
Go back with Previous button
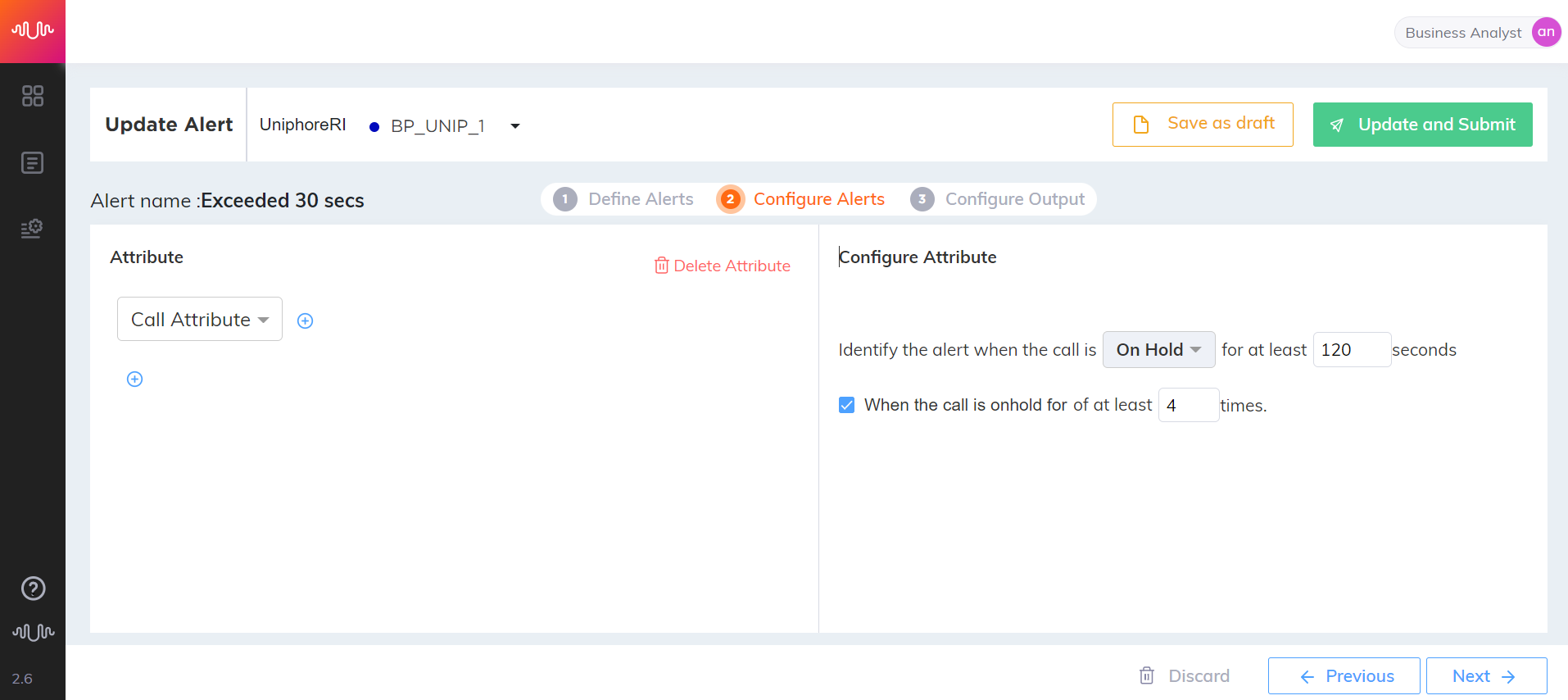pos(1344,676)
